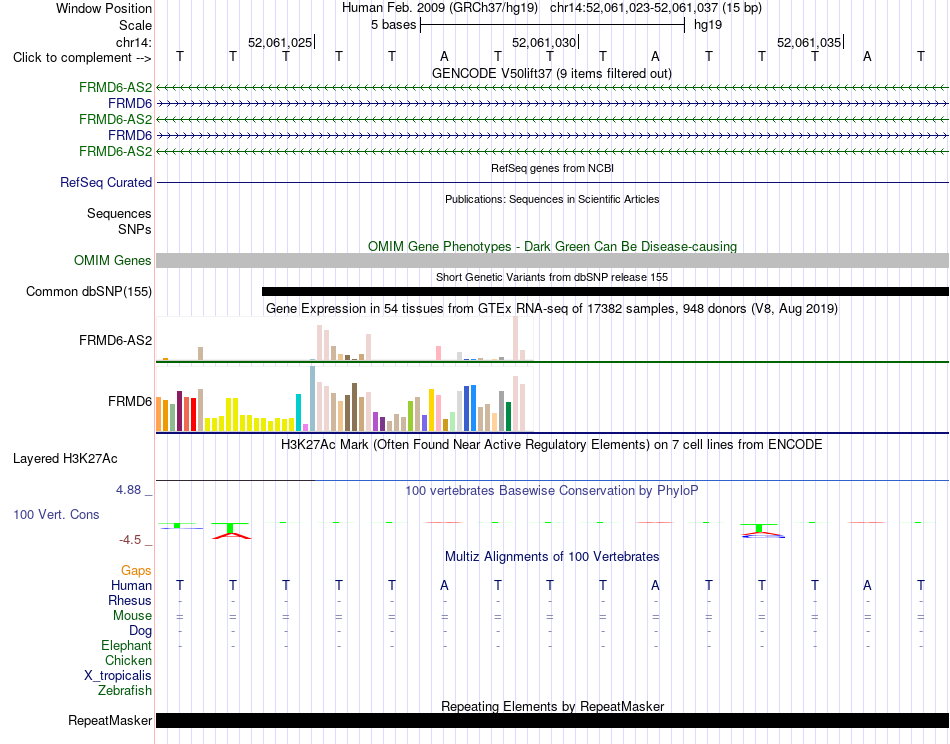The image size is (950, 744).
Task: Open the GTEx Gene Expression track title
Action: [552, 308]
